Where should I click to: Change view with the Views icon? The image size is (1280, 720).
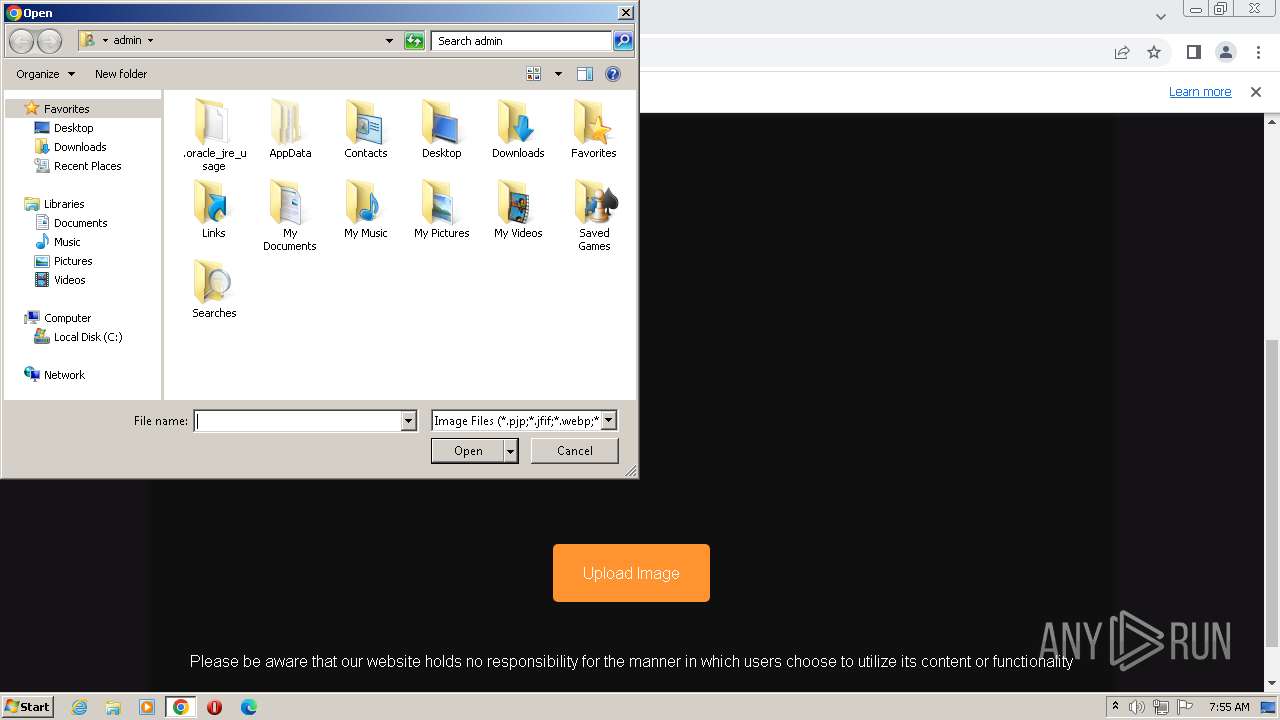click(534, 74)
